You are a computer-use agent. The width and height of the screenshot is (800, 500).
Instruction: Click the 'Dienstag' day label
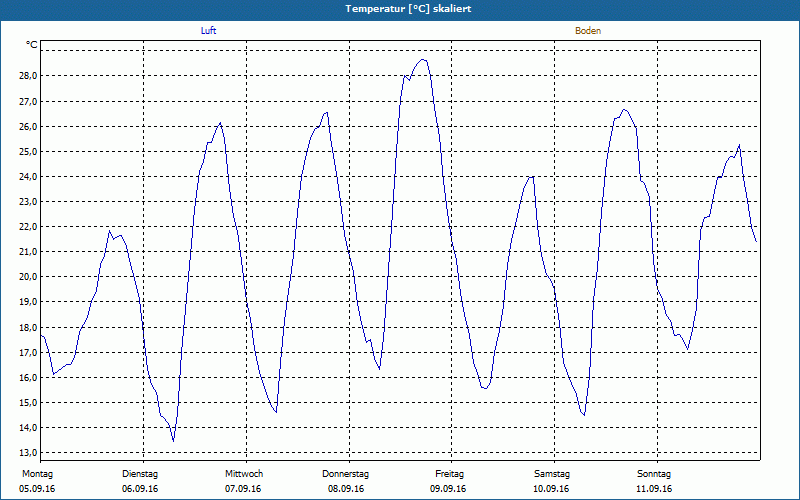140,474
